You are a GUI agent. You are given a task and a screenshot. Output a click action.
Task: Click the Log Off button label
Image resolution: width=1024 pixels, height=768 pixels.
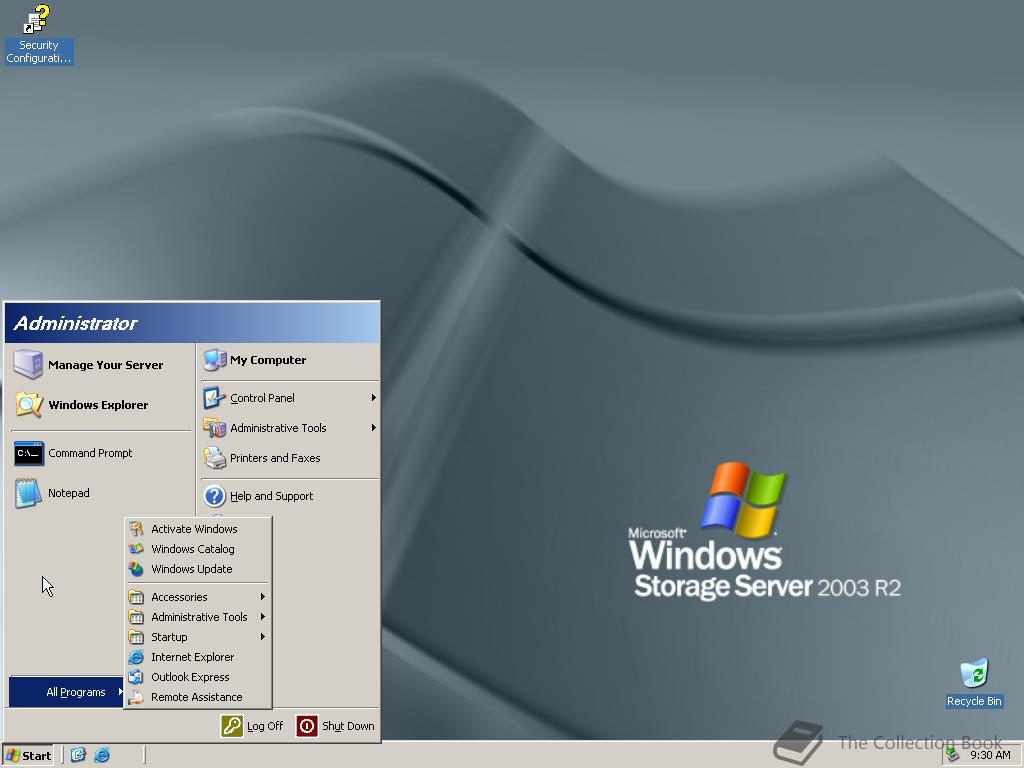[x=265, y=726]
